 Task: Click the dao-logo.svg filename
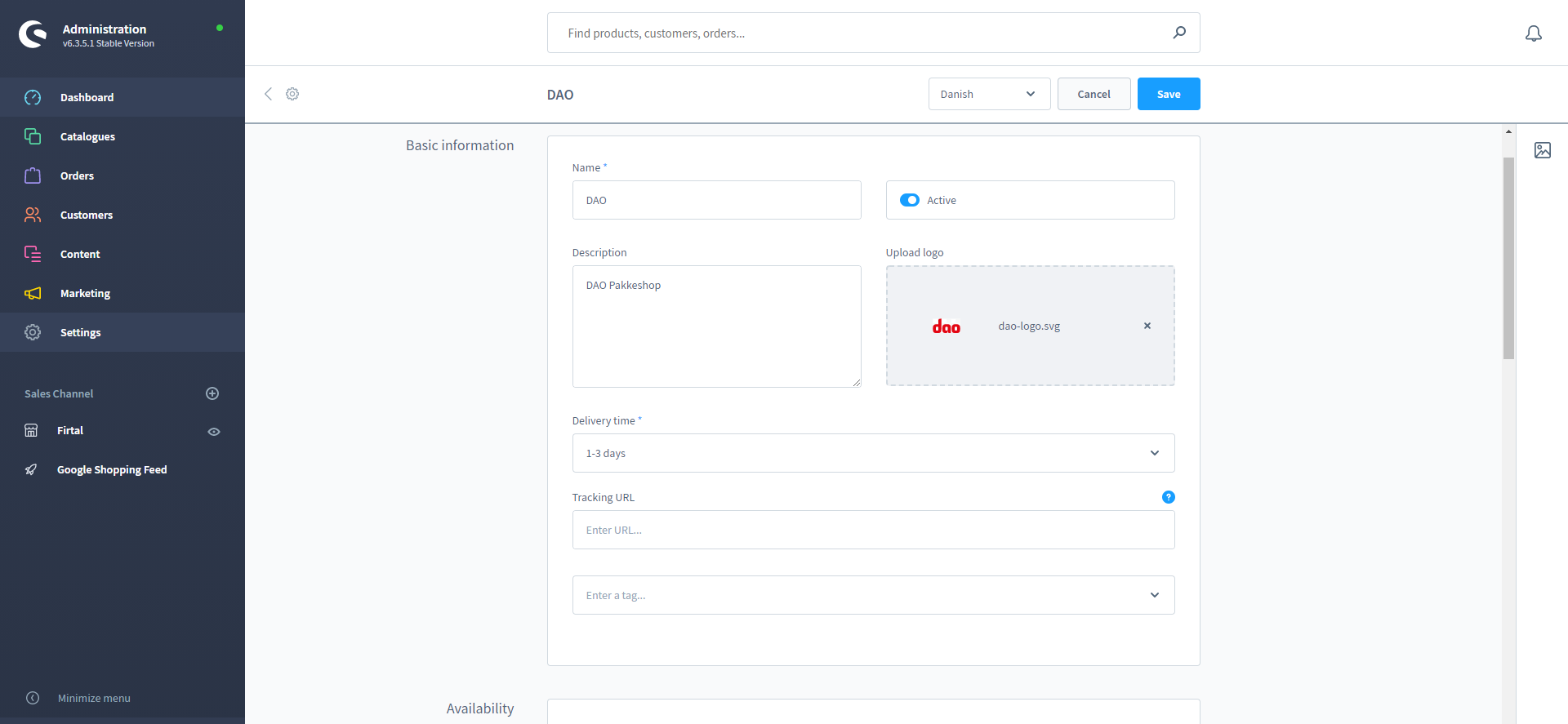tap(1029, 326)
